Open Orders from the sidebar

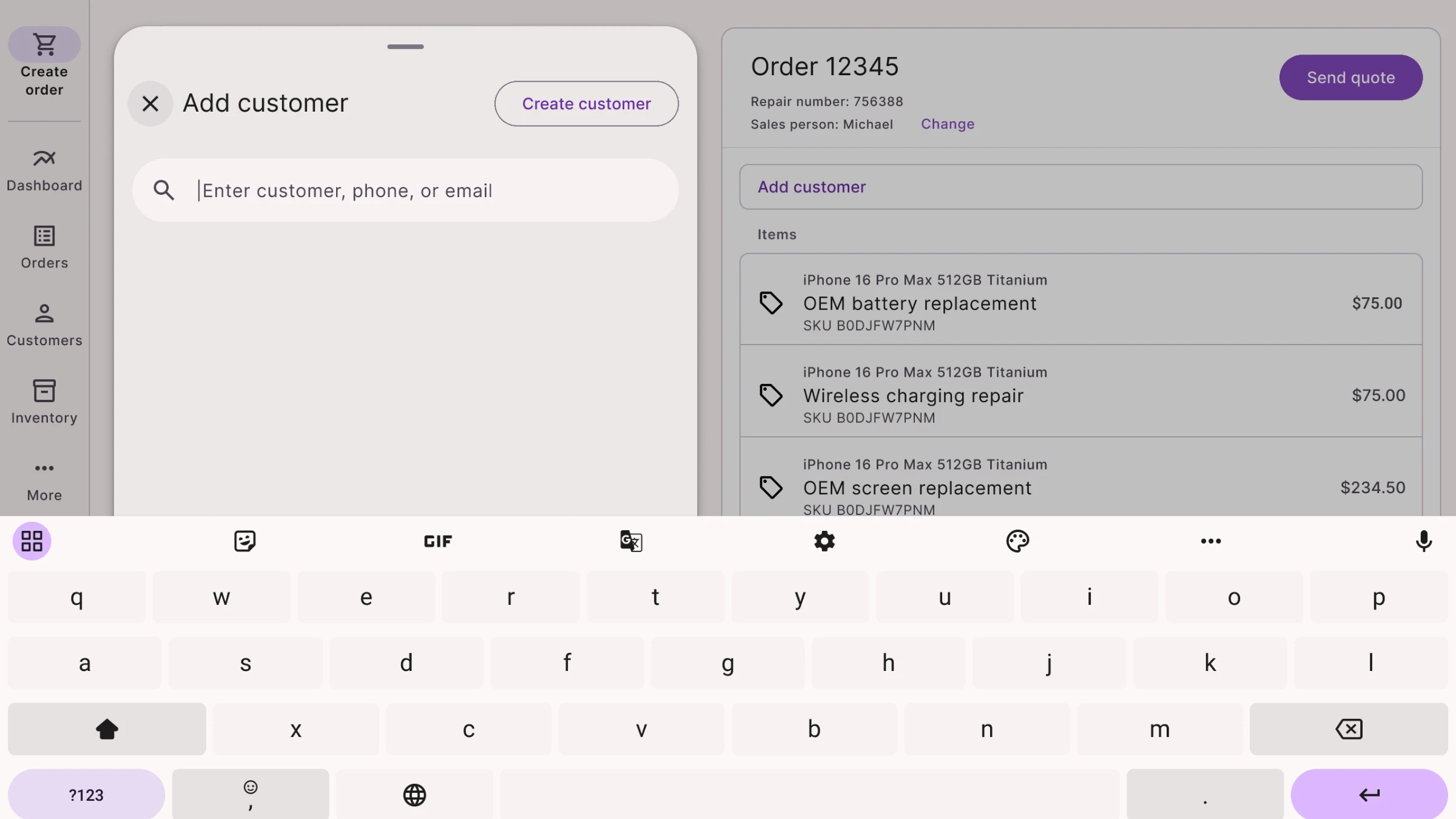[44, 248]
